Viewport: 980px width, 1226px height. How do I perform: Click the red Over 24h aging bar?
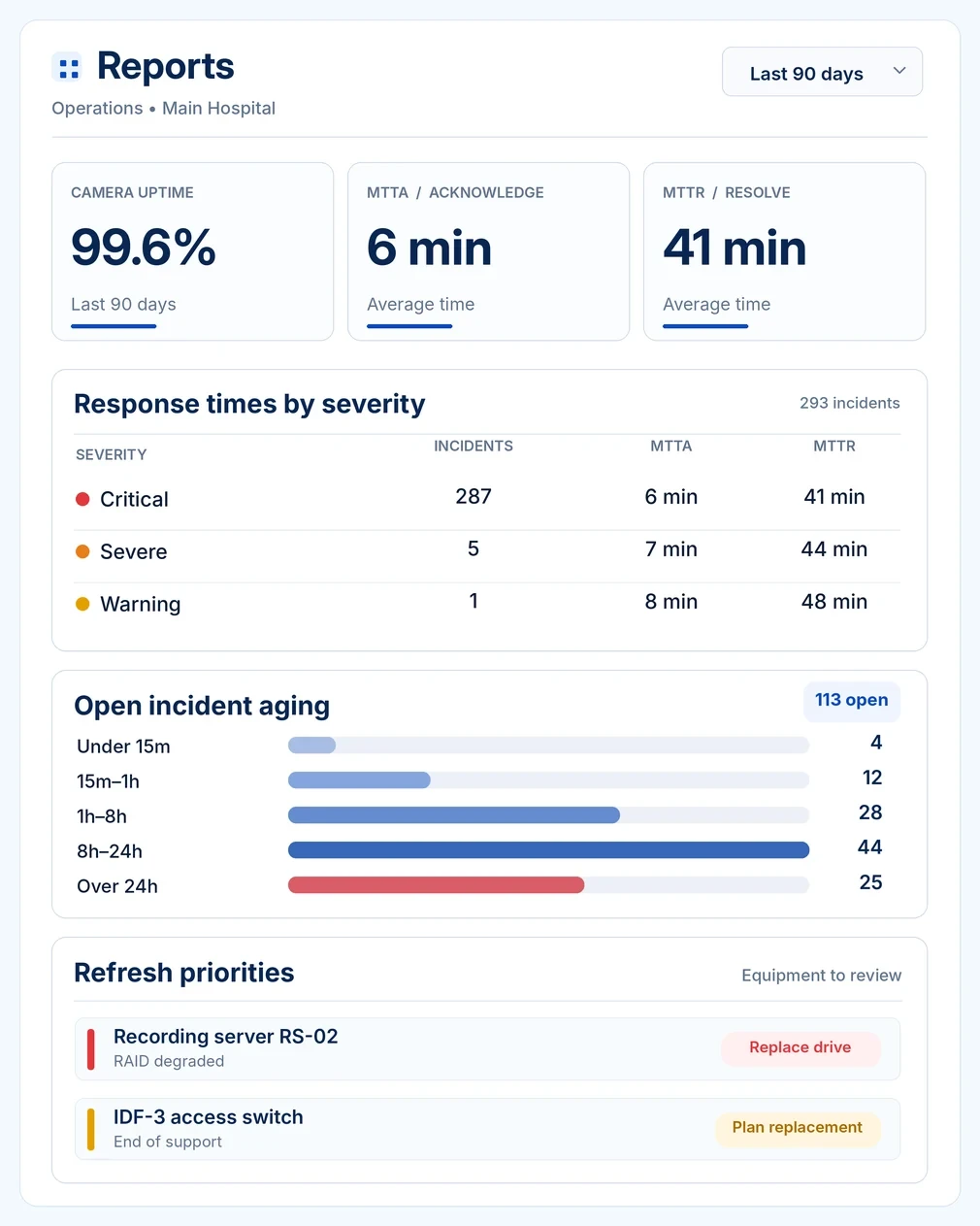436,885
